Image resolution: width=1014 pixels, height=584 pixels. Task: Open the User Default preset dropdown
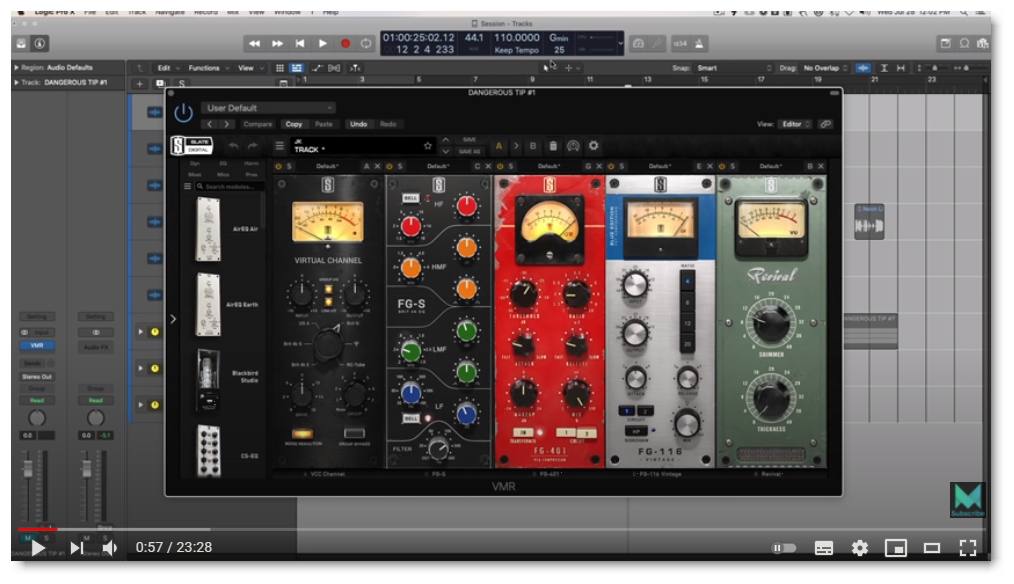pos(268,108)
